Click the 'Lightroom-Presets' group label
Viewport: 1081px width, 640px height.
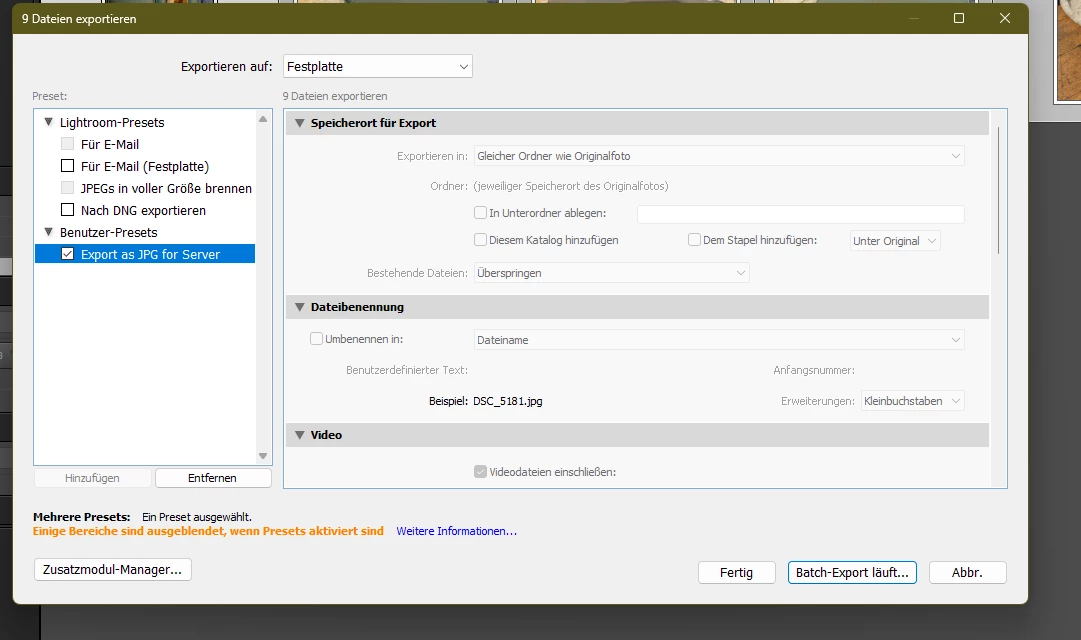tap(112, 123)
